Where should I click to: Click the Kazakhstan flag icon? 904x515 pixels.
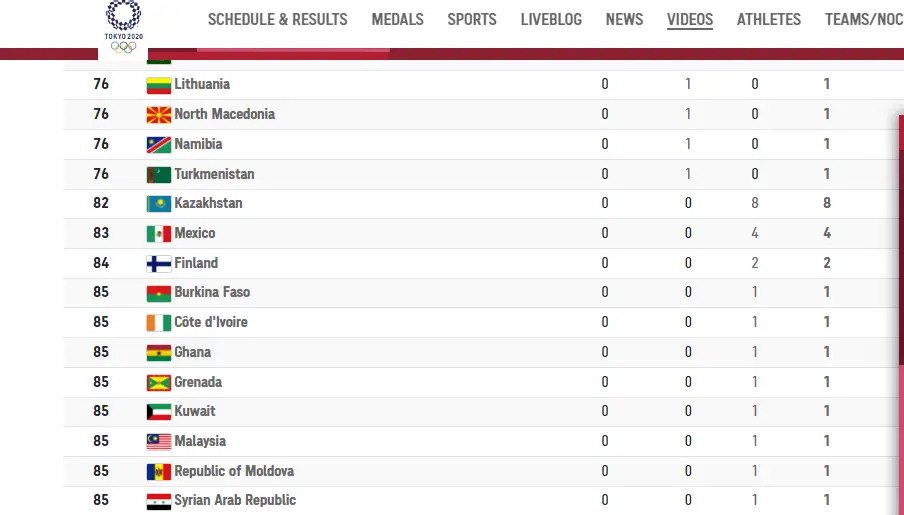(159, 204)
